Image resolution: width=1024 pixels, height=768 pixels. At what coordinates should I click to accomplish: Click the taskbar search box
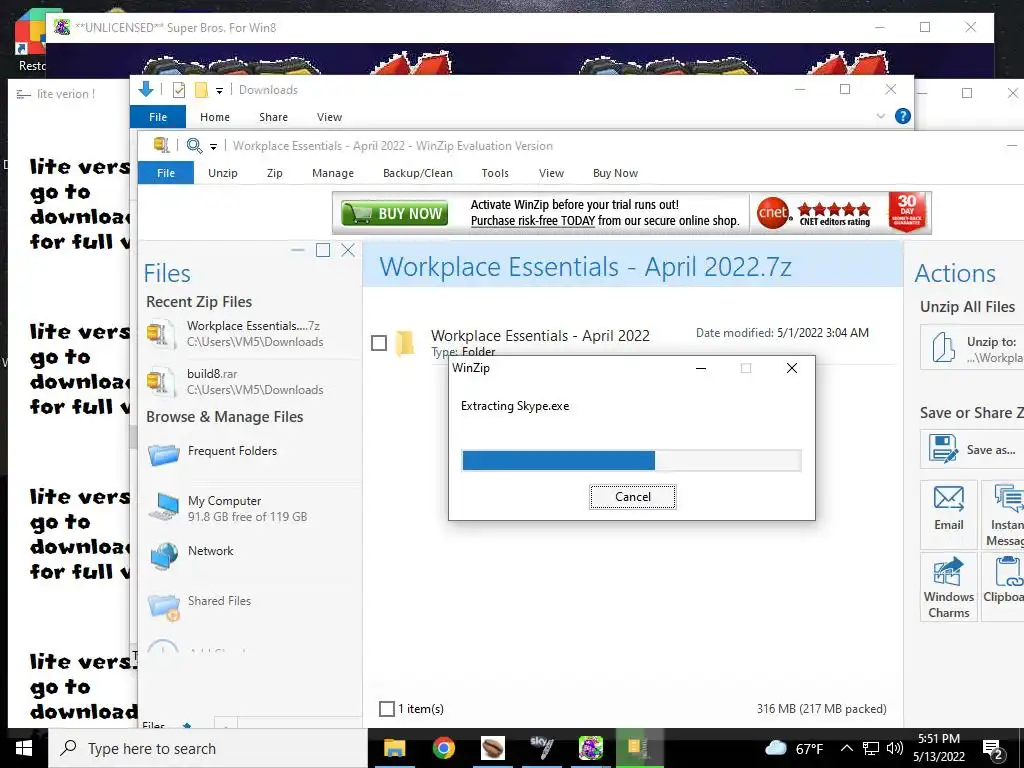click(208, 748)
